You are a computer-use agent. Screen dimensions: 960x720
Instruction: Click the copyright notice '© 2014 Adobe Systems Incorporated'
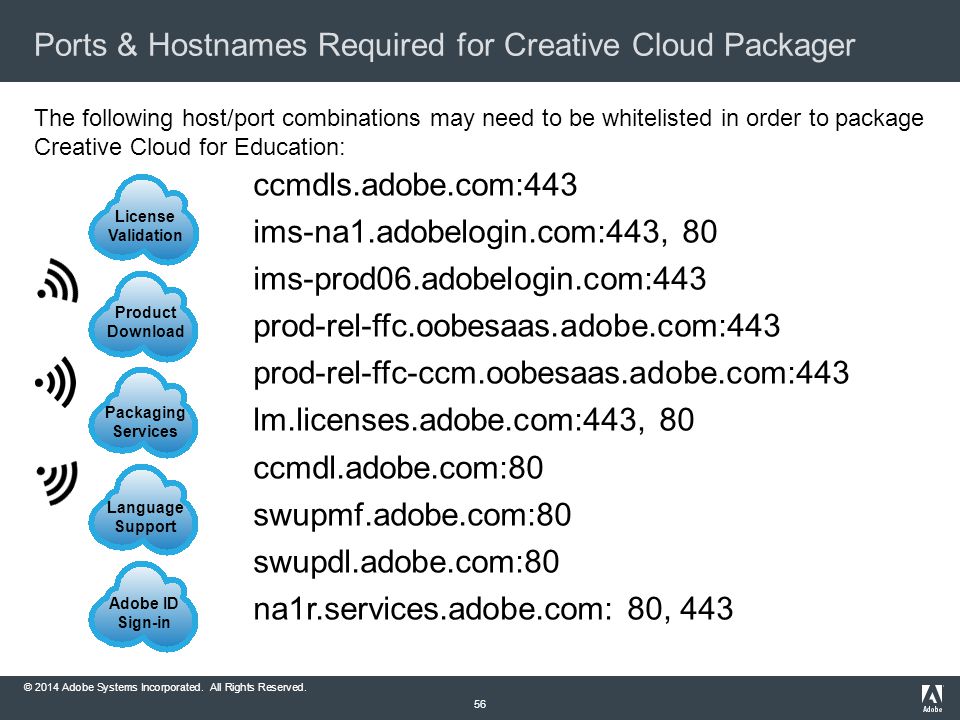tap(165, 688)
